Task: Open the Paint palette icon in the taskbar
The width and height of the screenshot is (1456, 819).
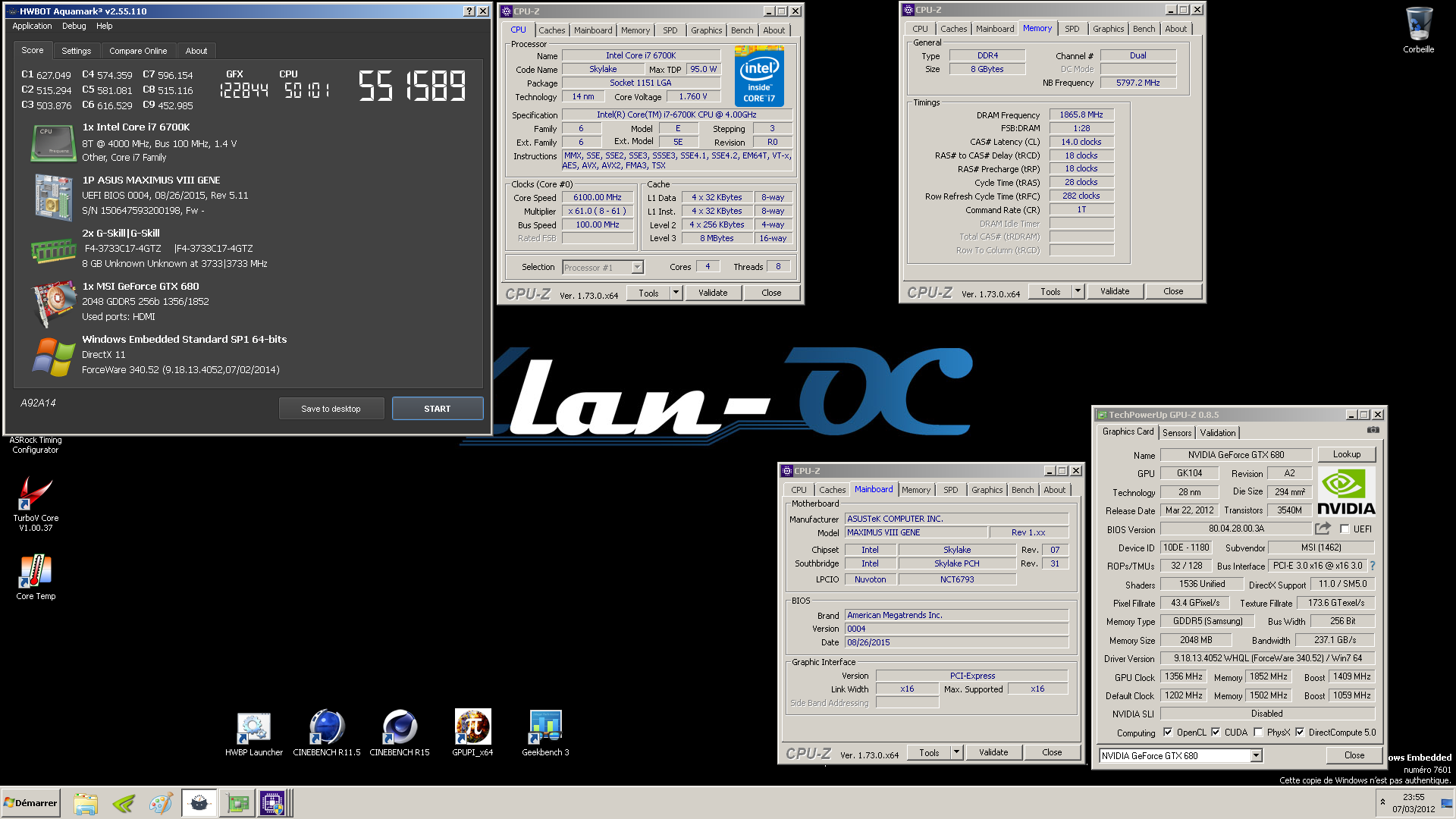Action: tap(161, 803)
